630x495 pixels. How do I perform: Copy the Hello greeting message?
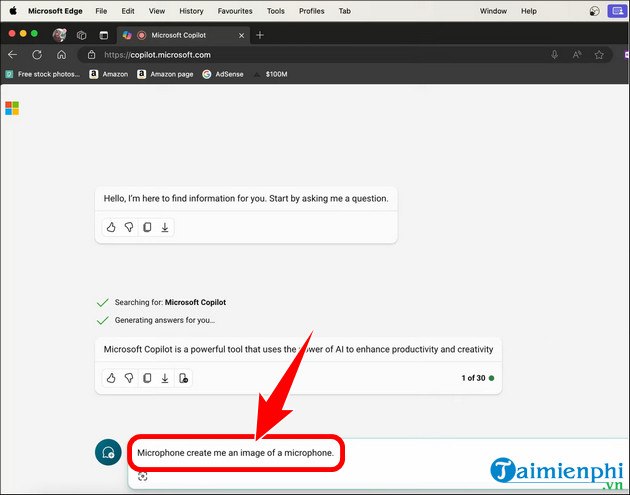pyautogui.click(x=147, y=227)
